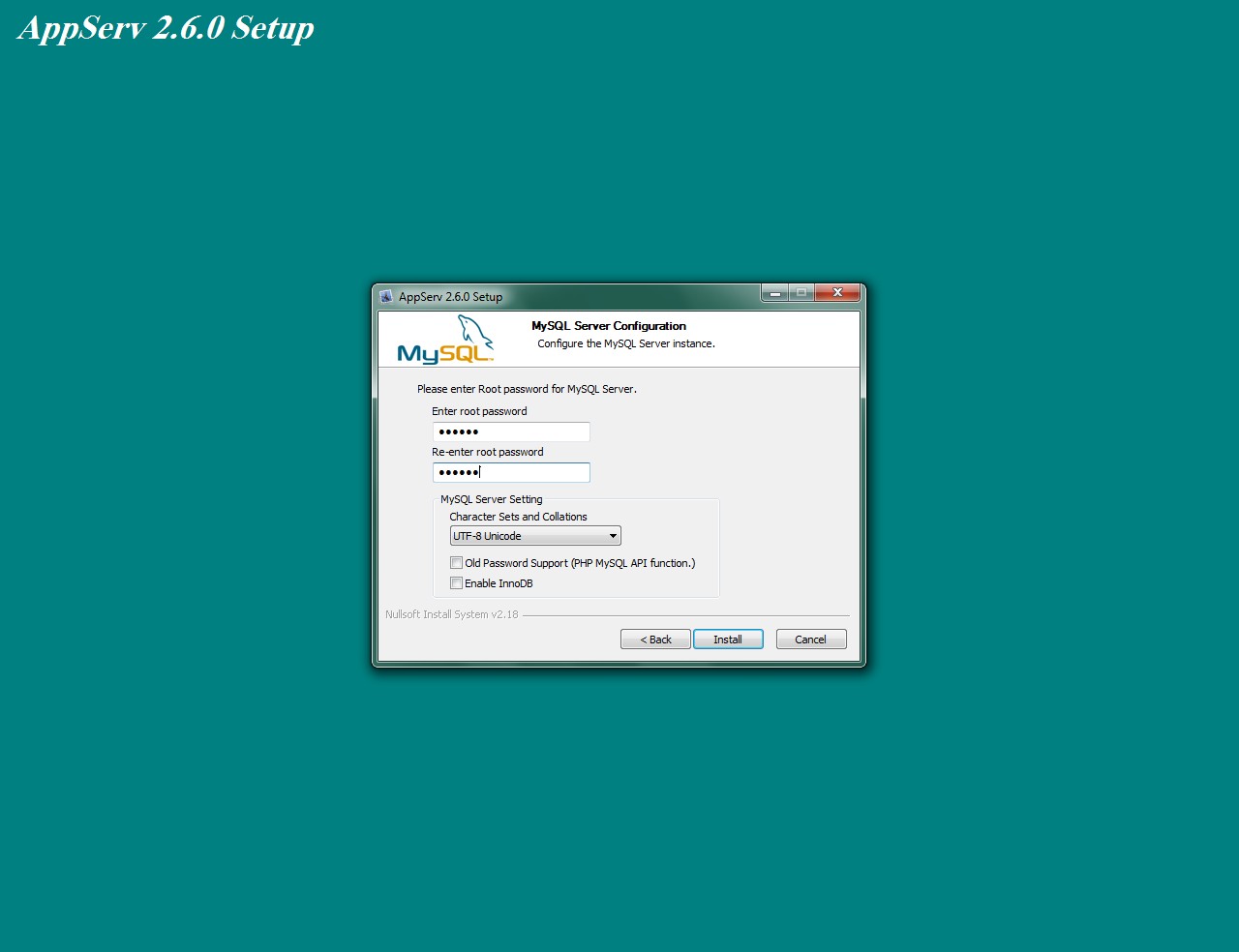The image size is (1239, 952).
Task: Click the MySQL dolphin logo
Action: pyautogui.click(x=445, y=340)
